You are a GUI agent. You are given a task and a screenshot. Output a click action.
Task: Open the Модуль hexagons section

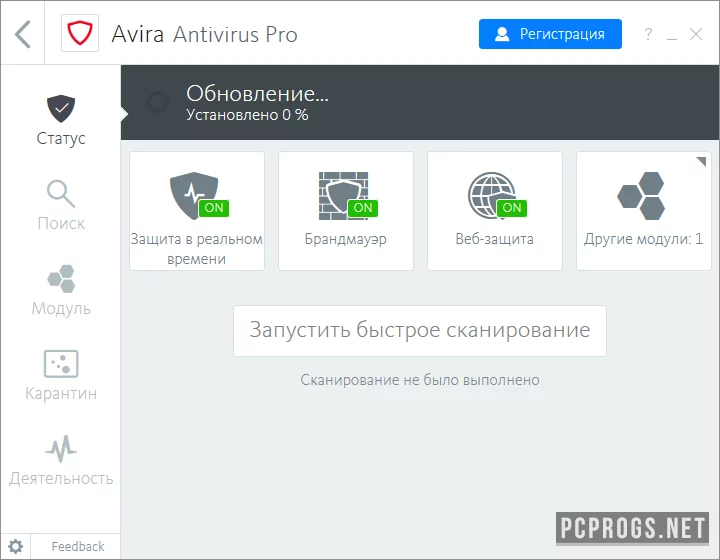click(61, 290)
